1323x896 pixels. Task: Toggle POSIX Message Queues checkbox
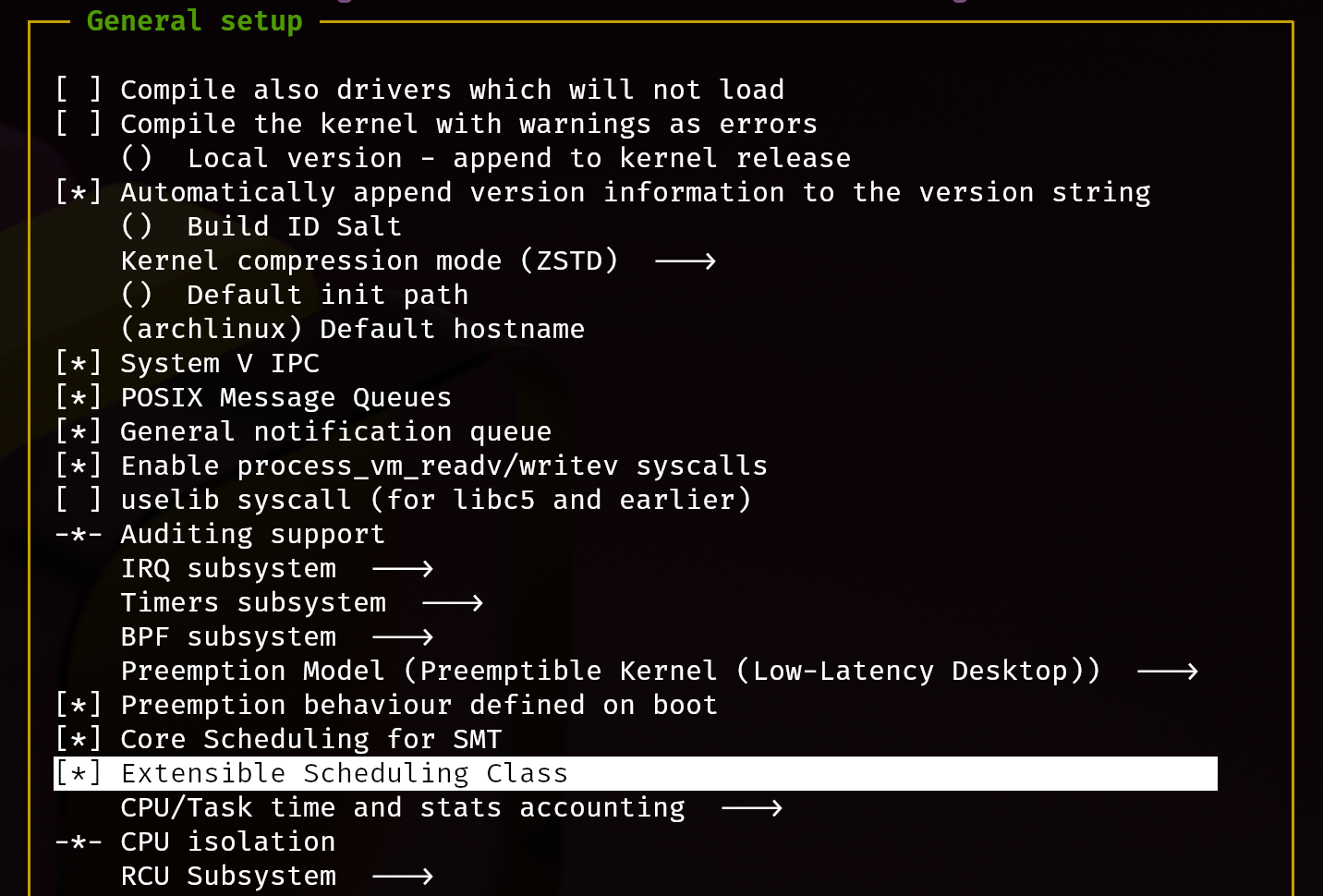(79, 397)
